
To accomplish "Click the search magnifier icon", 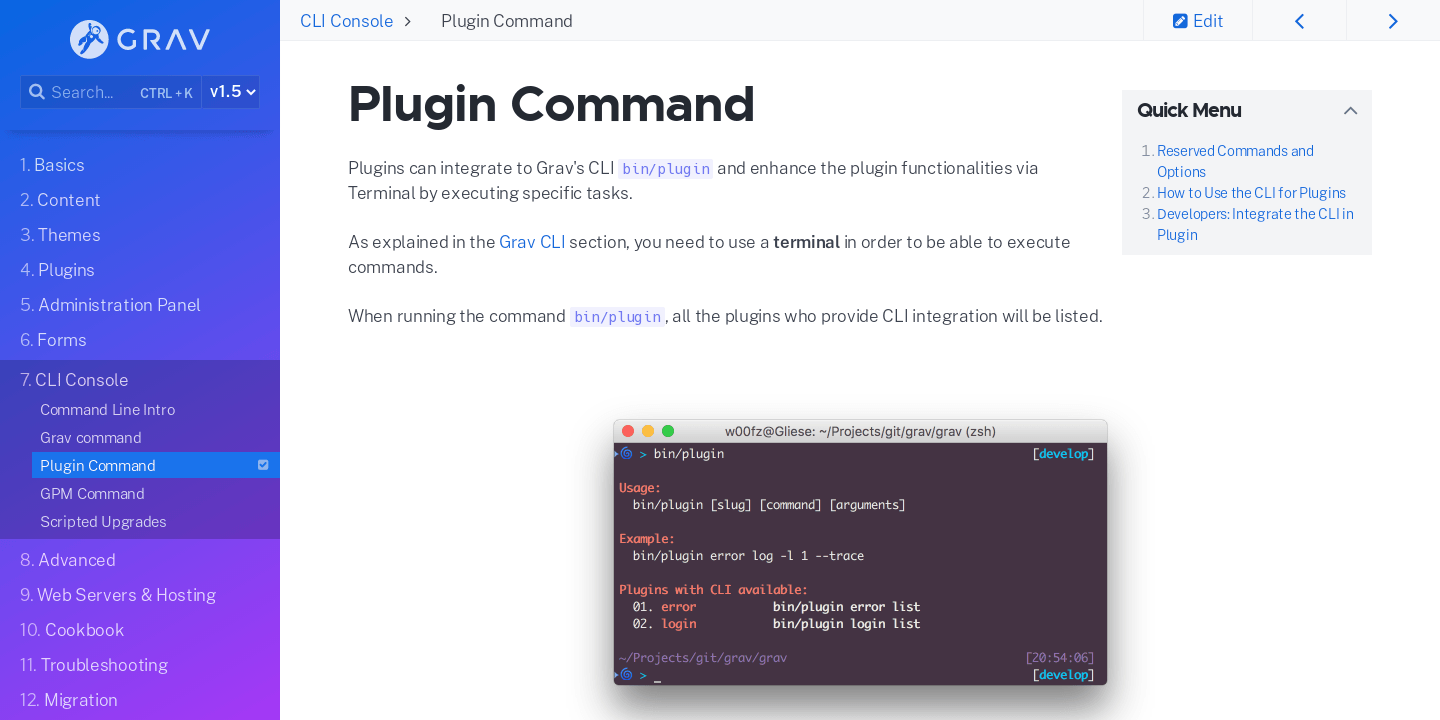I will [37, 92].
